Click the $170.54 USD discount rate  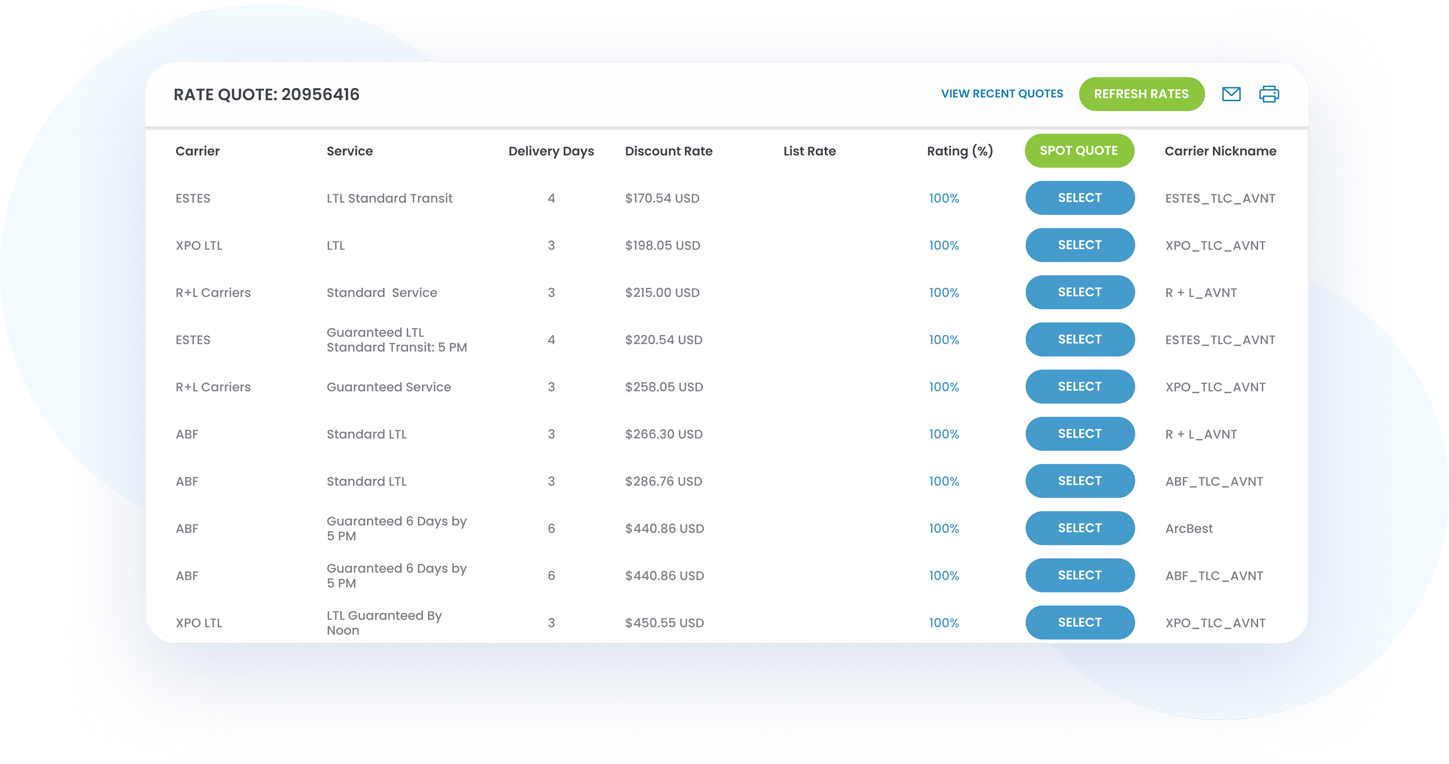click(x=662, y=198)
